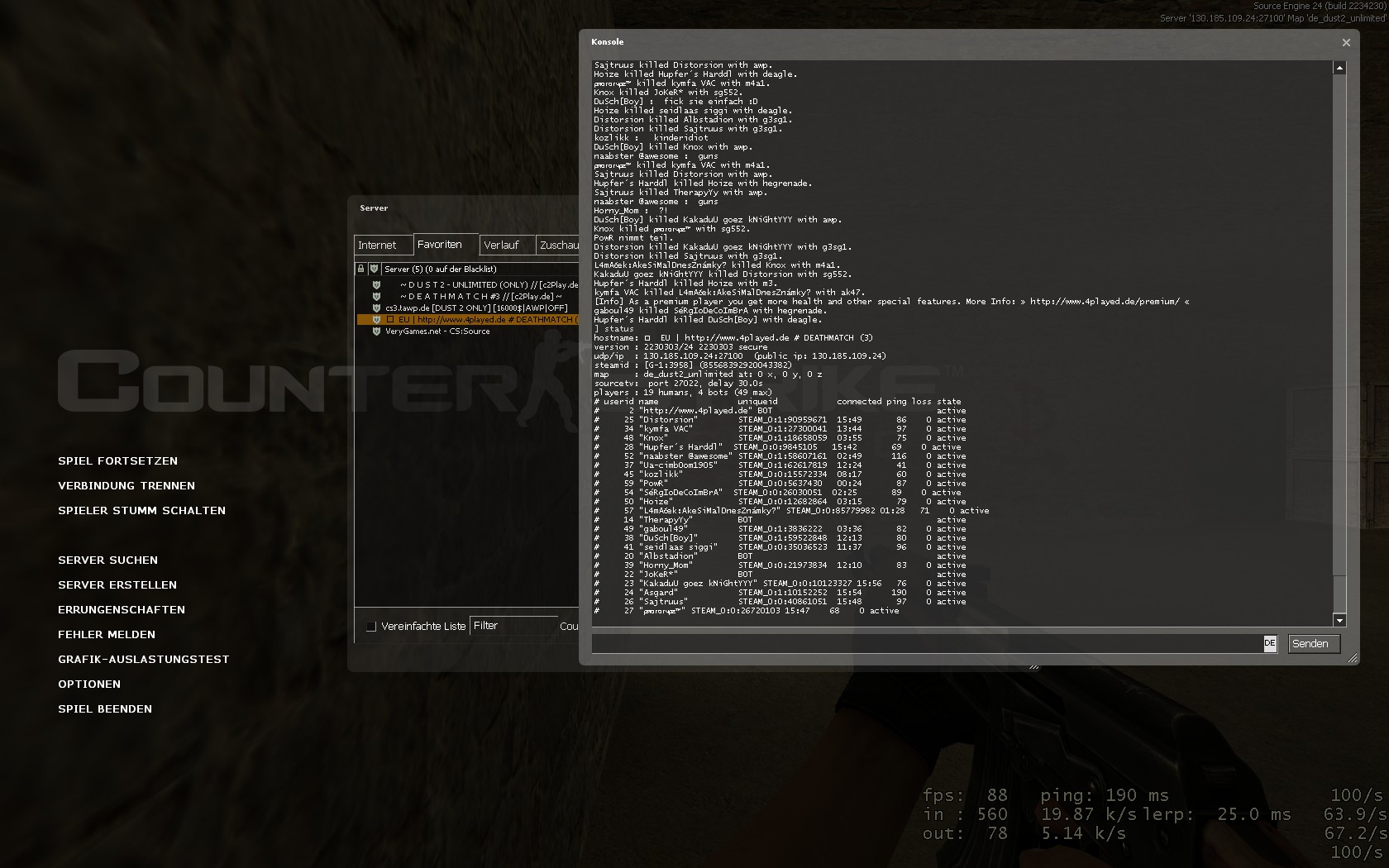
Task: Click the ping 190 ms net graph readout
Action: 1105,795
